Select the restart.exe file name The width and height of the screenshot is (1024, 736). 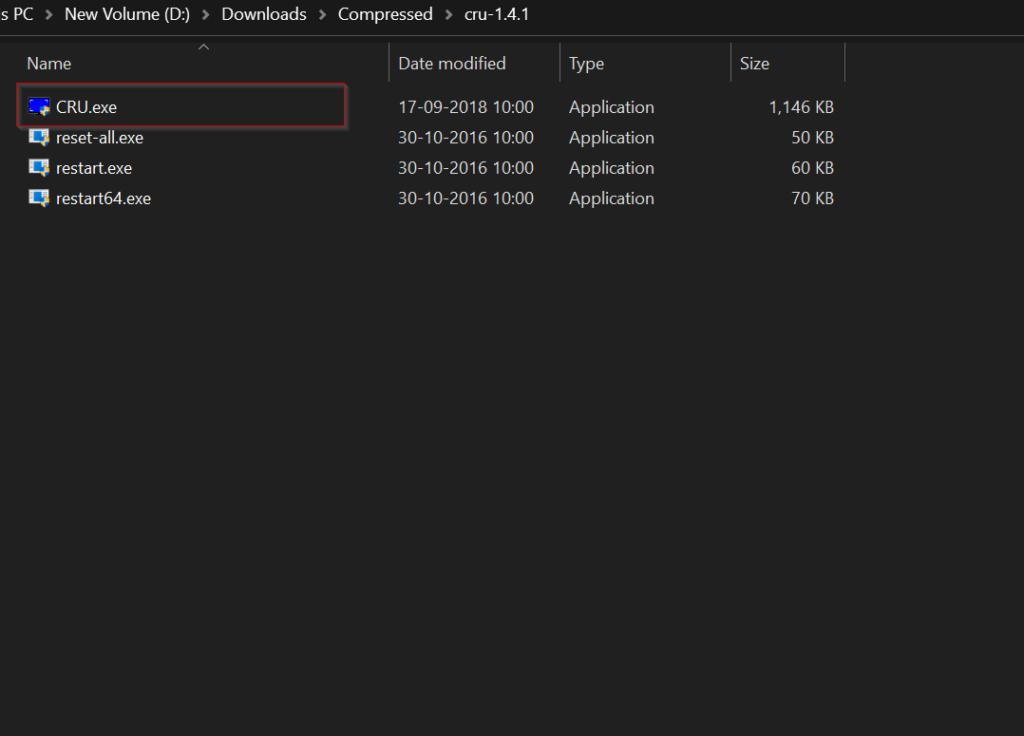coord(94,168)
